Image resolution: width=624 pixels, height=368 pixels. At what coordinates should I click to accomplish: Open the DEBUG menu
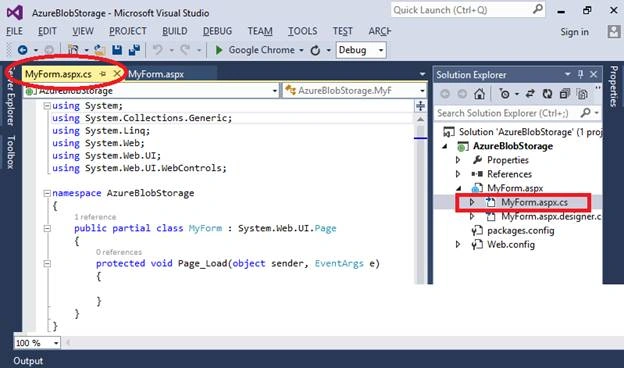(217, 31)
